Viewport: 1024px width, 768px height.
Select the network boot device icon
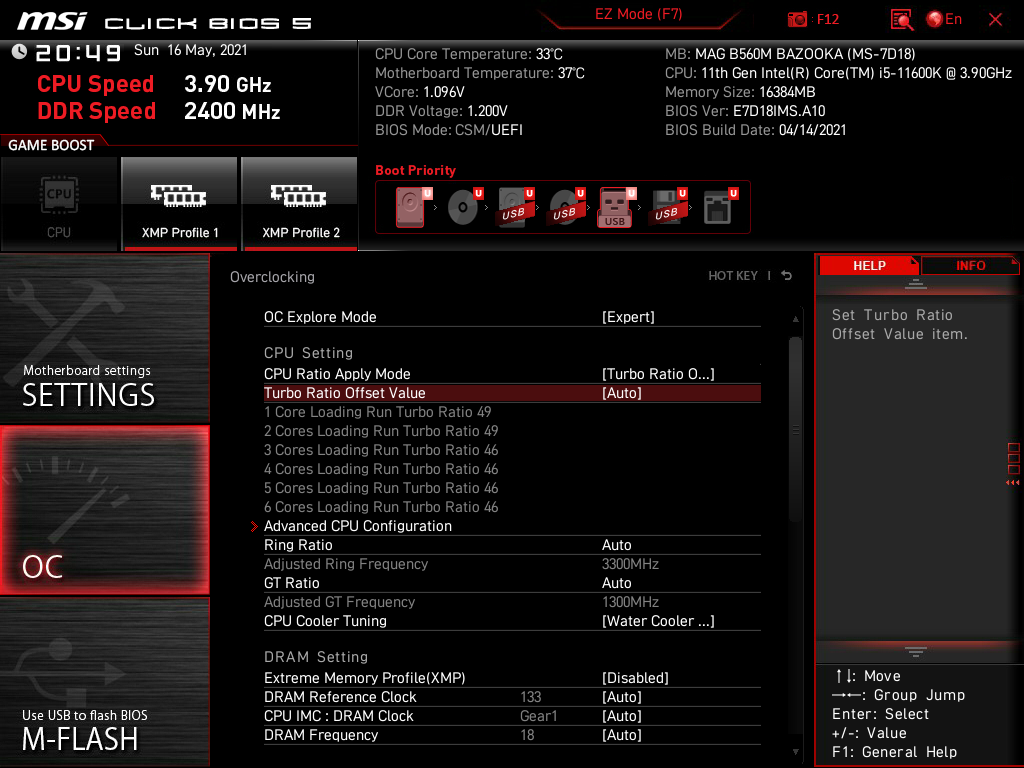coord(720,207)
